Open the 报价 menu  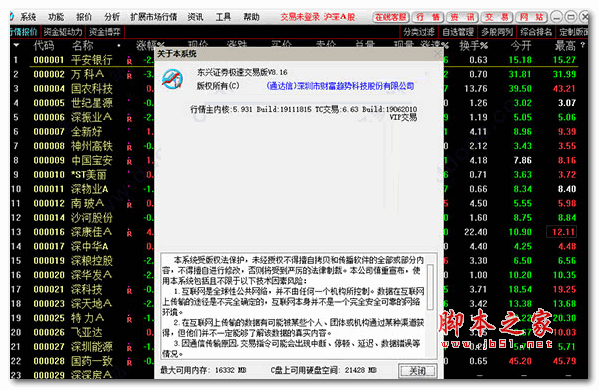click(84, 17)
